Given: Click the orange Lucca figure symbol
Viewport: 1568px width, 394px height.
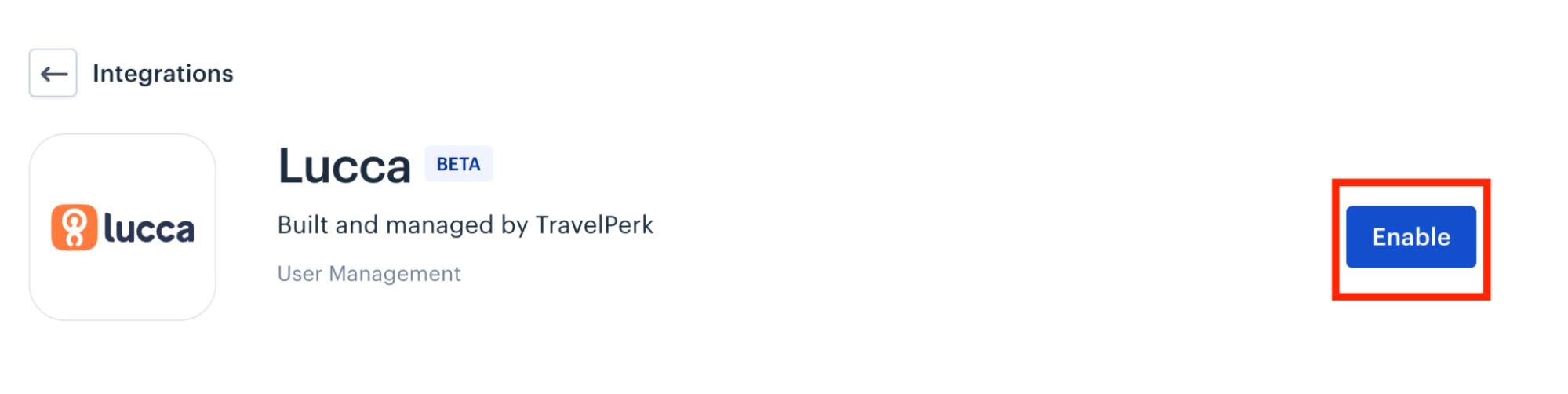Looking at the screenshot, I should click(x=75, y=228).
